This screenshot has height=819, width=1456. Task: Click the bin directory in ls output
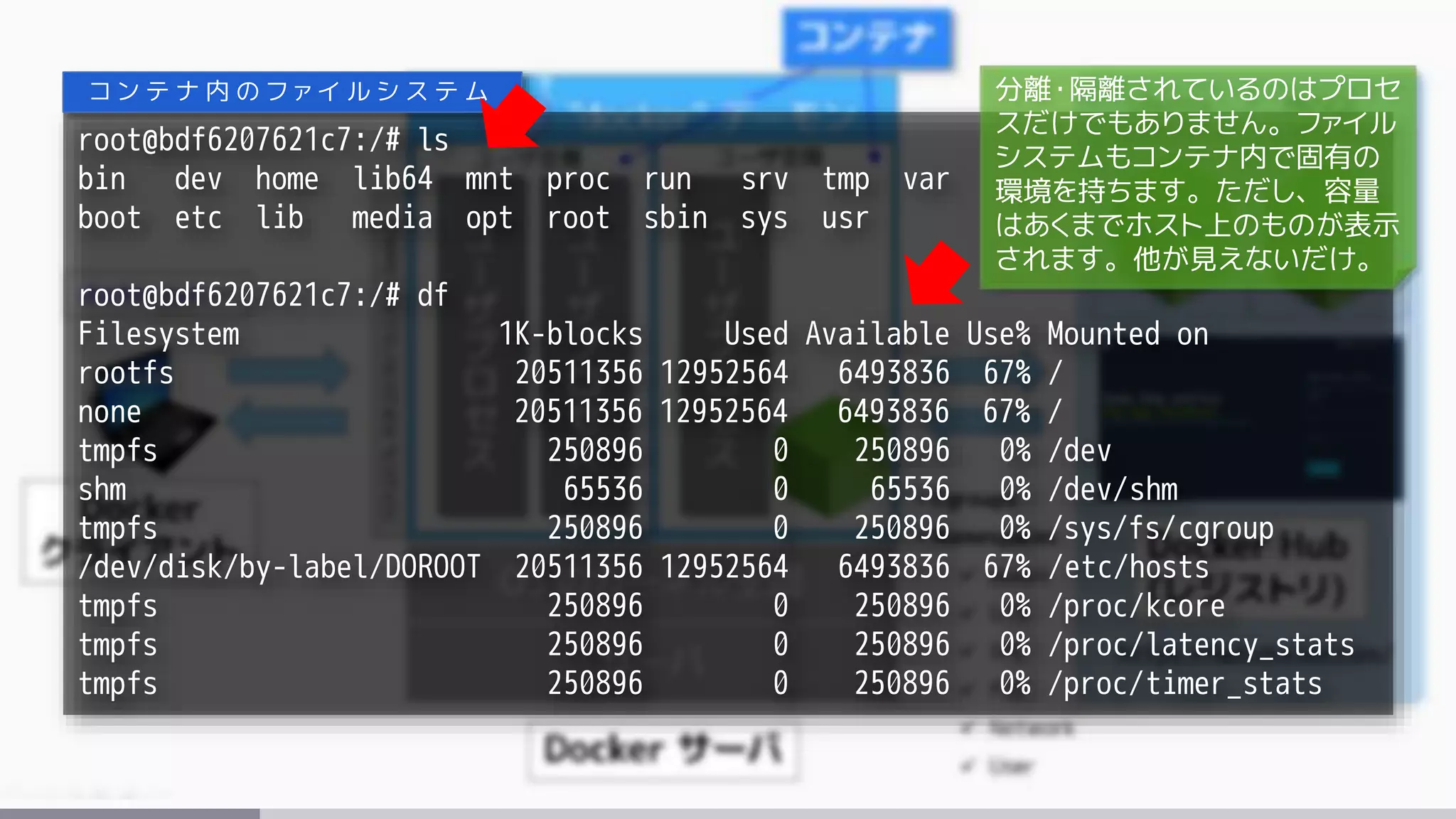102,178
